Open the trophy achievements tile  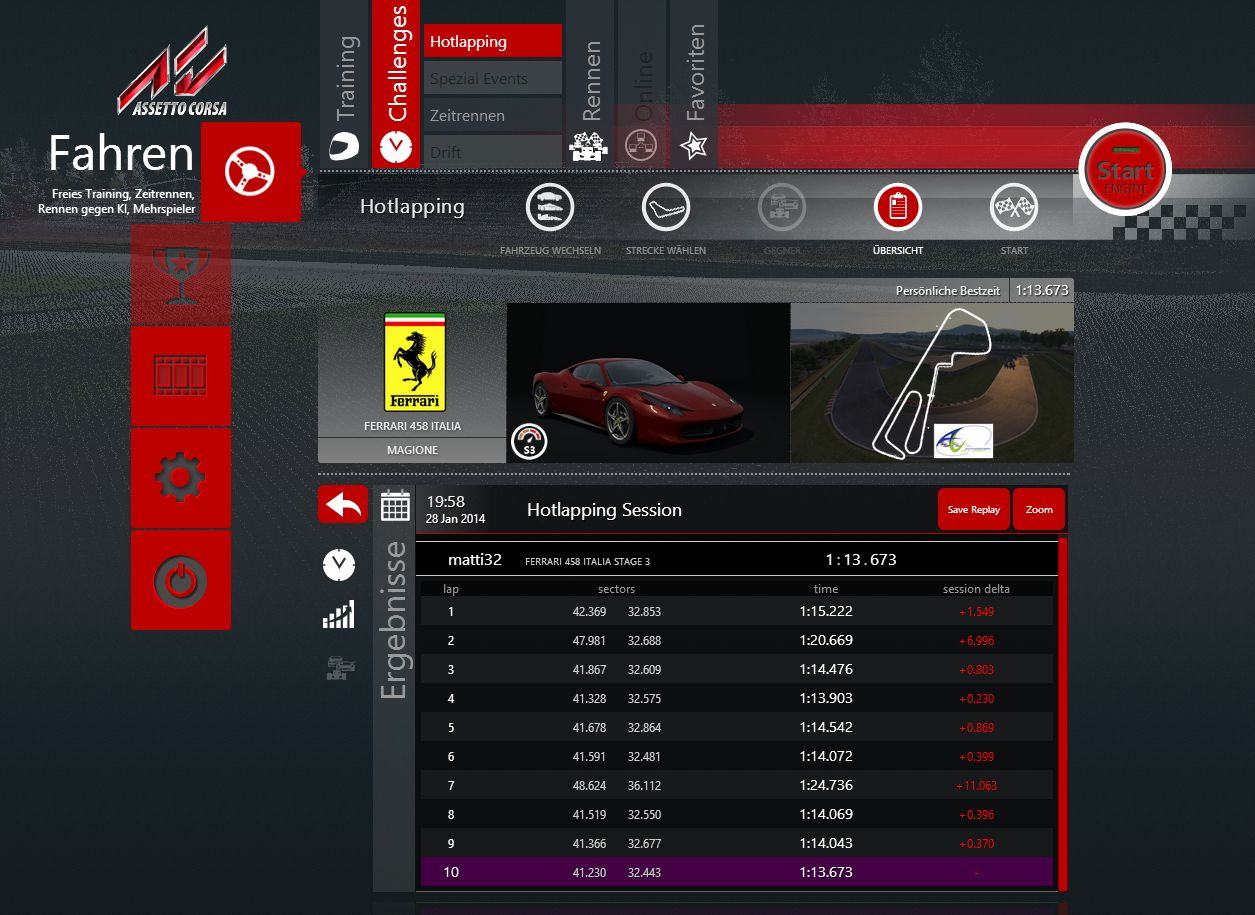click(181, 273)
